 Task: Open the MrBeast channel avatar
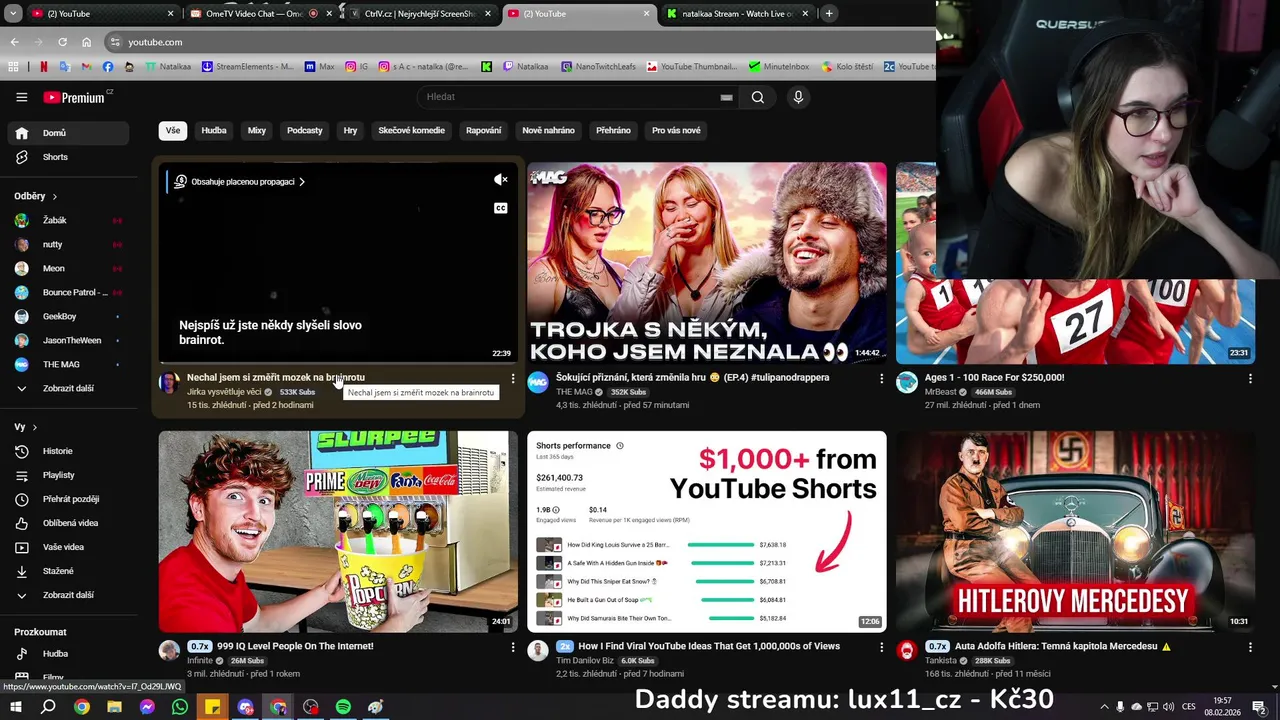tap(907, 382)
